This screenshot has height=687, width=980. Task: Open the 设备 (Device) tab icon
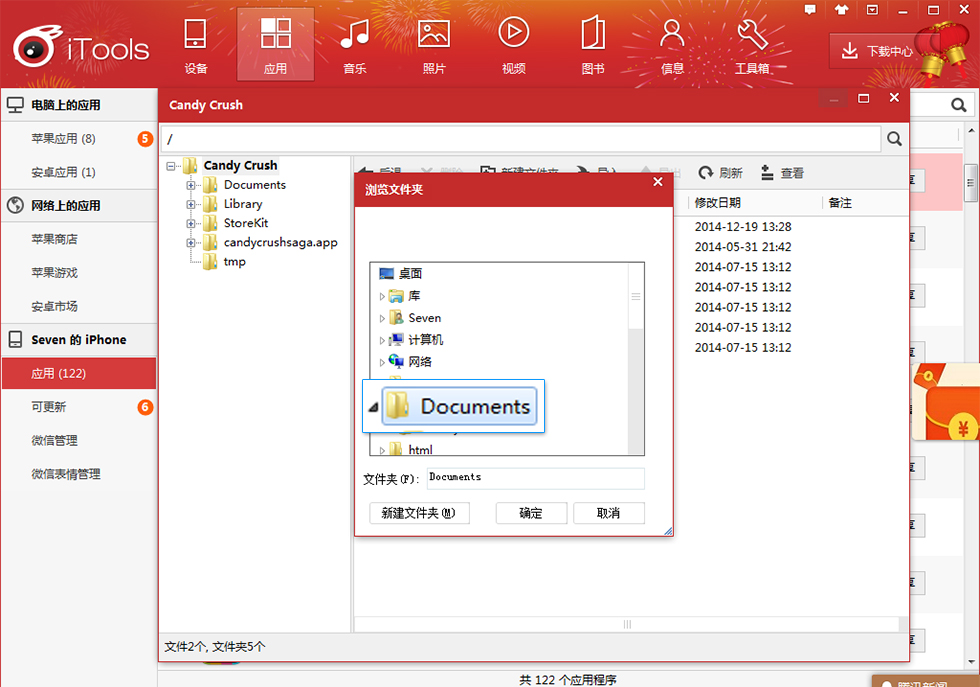point(196,45)
